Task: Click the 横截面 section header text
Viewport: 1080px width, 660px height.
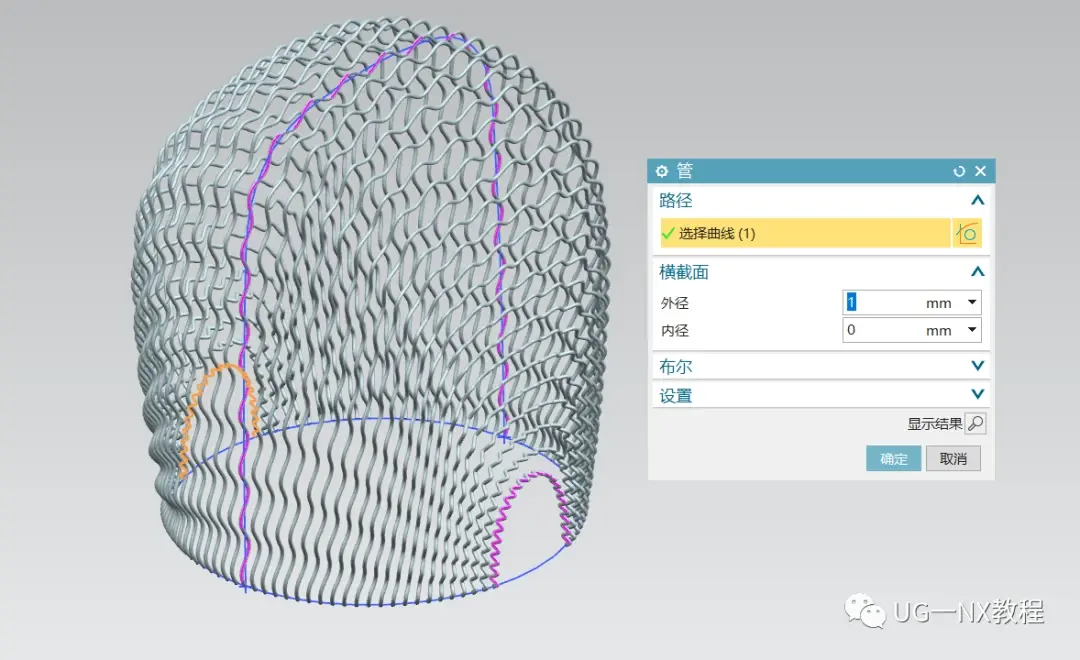Action: [683, 272]
